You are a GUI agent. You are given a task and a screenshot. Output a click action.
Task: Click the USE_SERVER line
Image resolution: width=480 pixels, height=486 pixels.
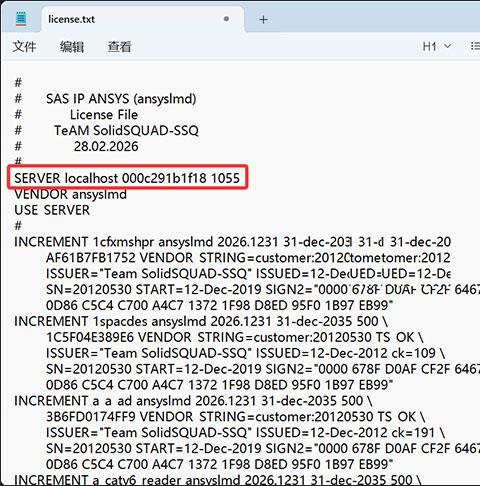pyautogui.click(x=52, y=210)
